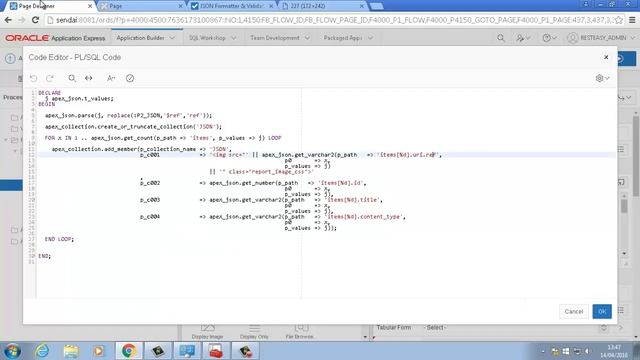Select the Display Only item type
The image size is (640, 360).
tap(254, 331)
